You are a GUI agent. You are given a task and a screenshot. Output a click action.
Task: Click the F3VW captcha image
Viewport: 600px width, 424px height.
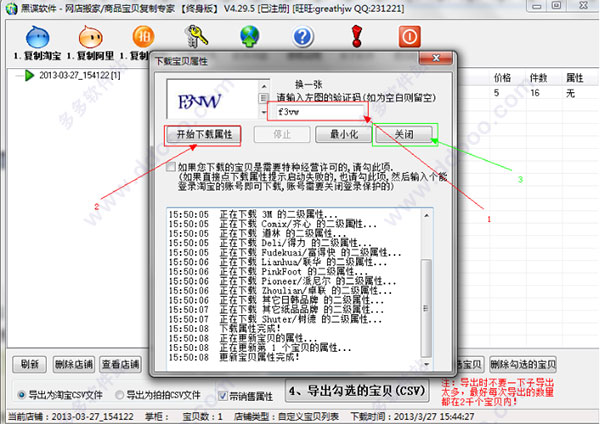click(x=199, y=101)
